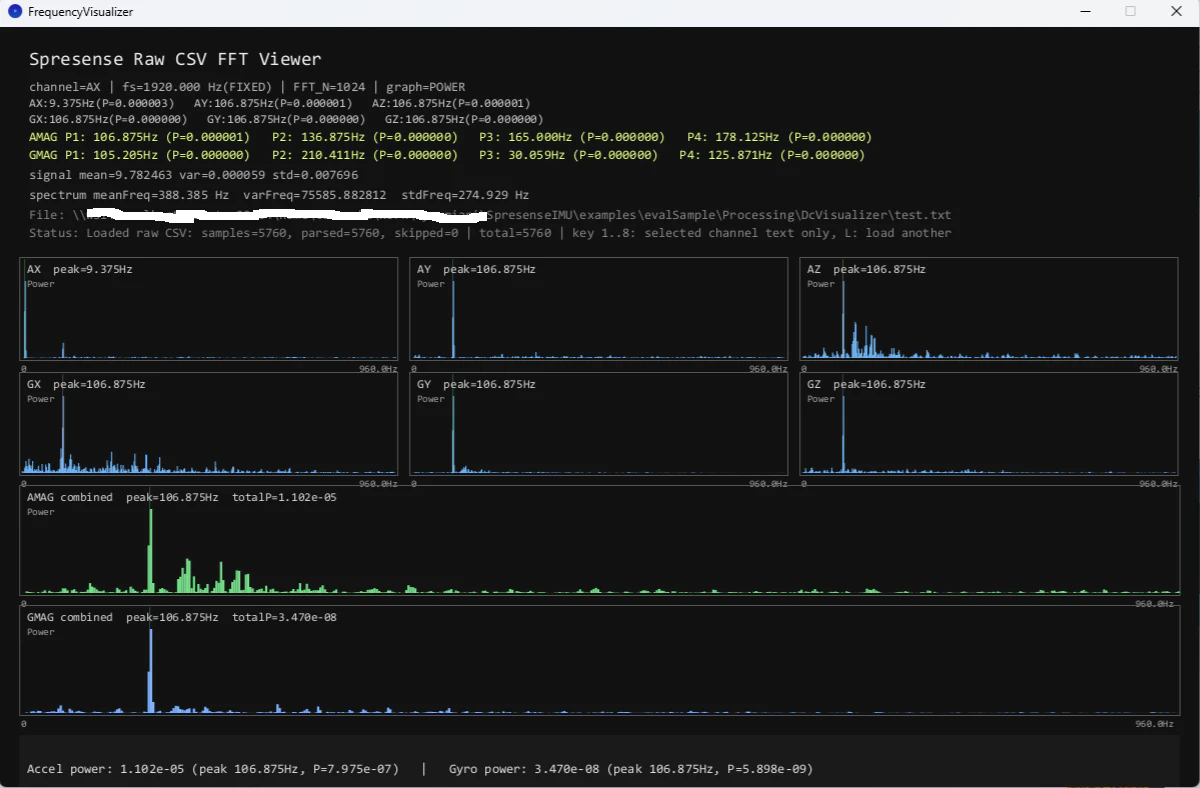Image resolution: width=1200 pixels, height=788 pixels.
Task: Click the "Gyro power: 3.470e-08" status text
Action: (631, 769)
